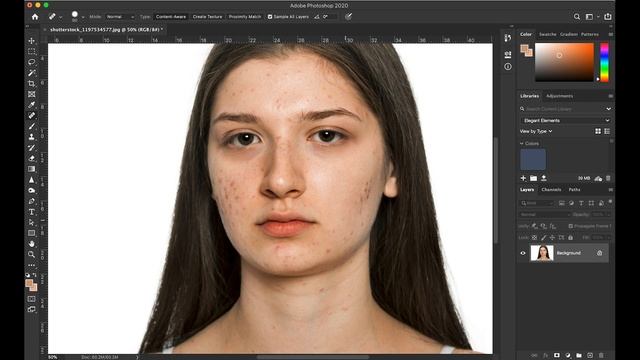Viewport: 640px width, 360px height.
Task: Open the Properties panel icon
Action: (508, 55)
